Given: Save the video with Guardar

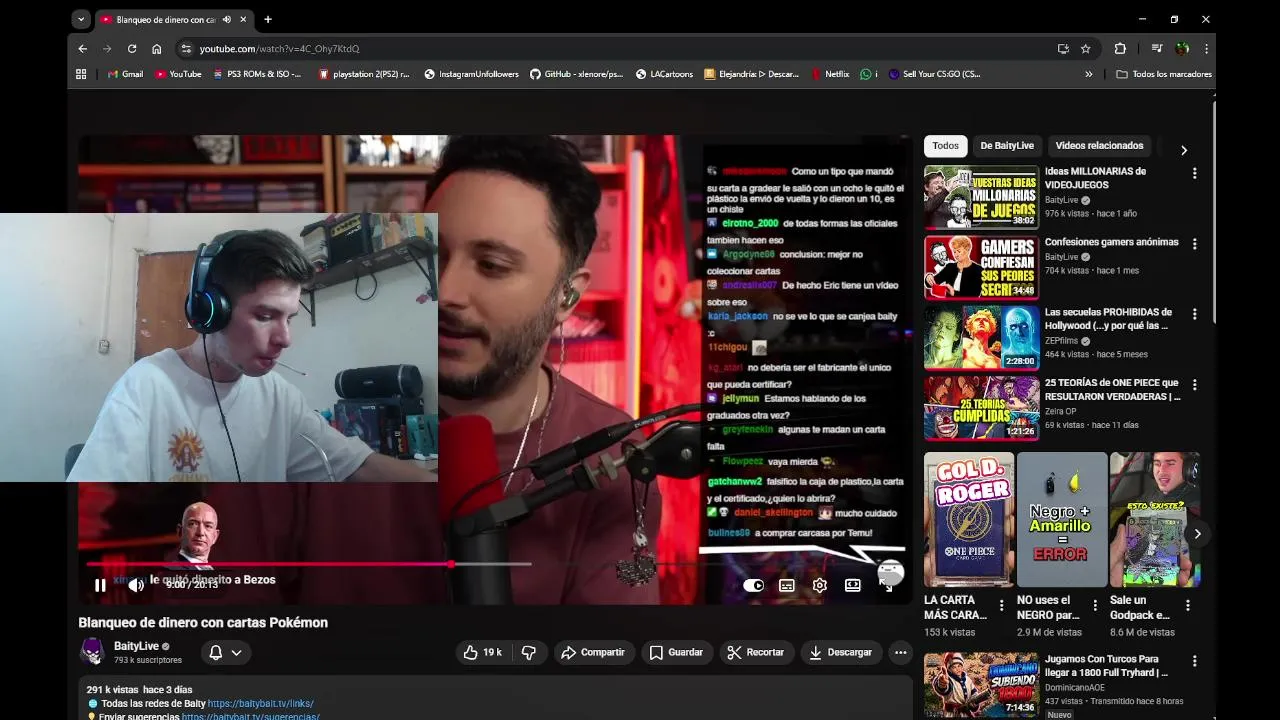Looking at the screenshot, I should (676, 652).
